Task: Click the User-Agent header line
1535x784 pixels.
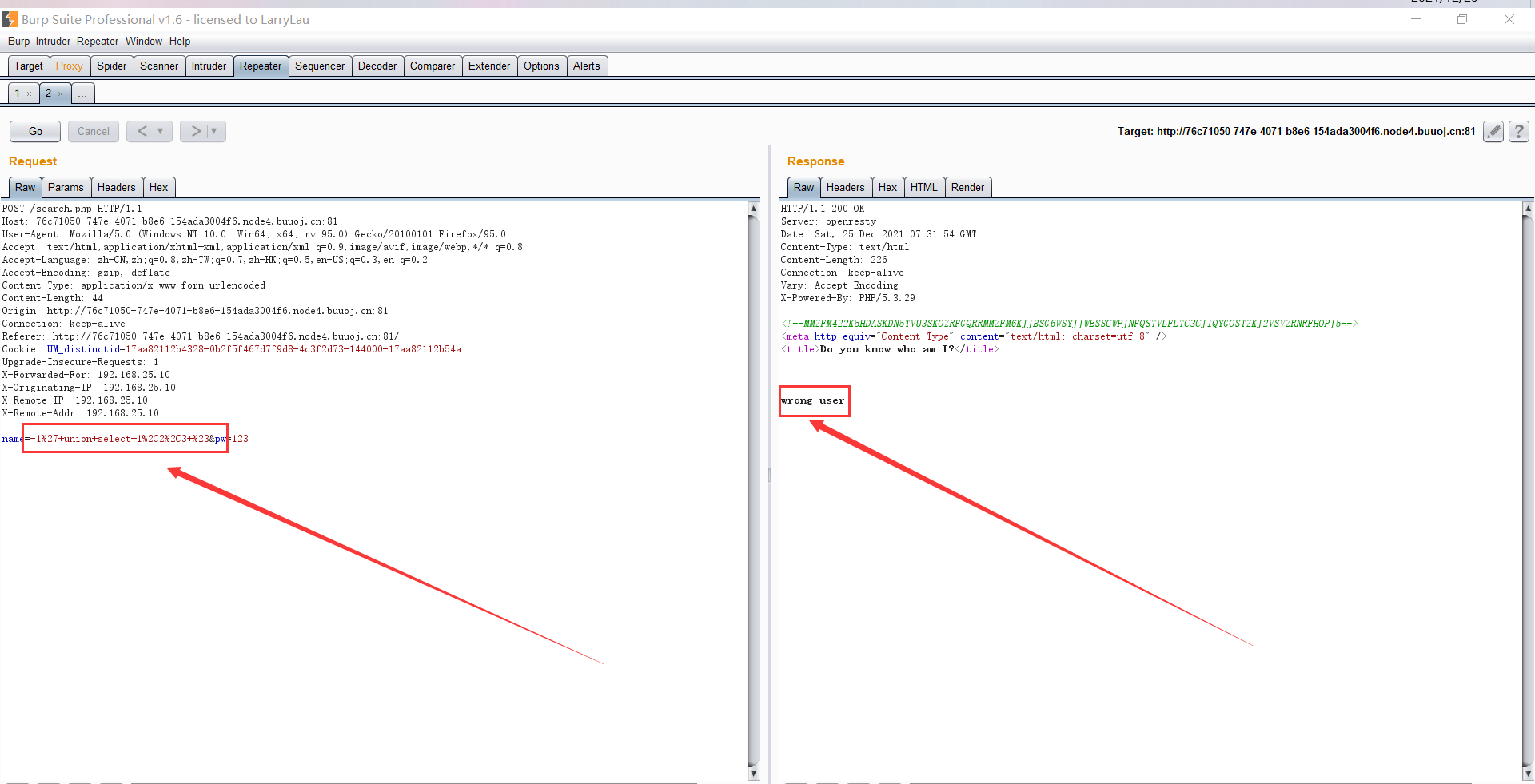Action: coord(254,234)
